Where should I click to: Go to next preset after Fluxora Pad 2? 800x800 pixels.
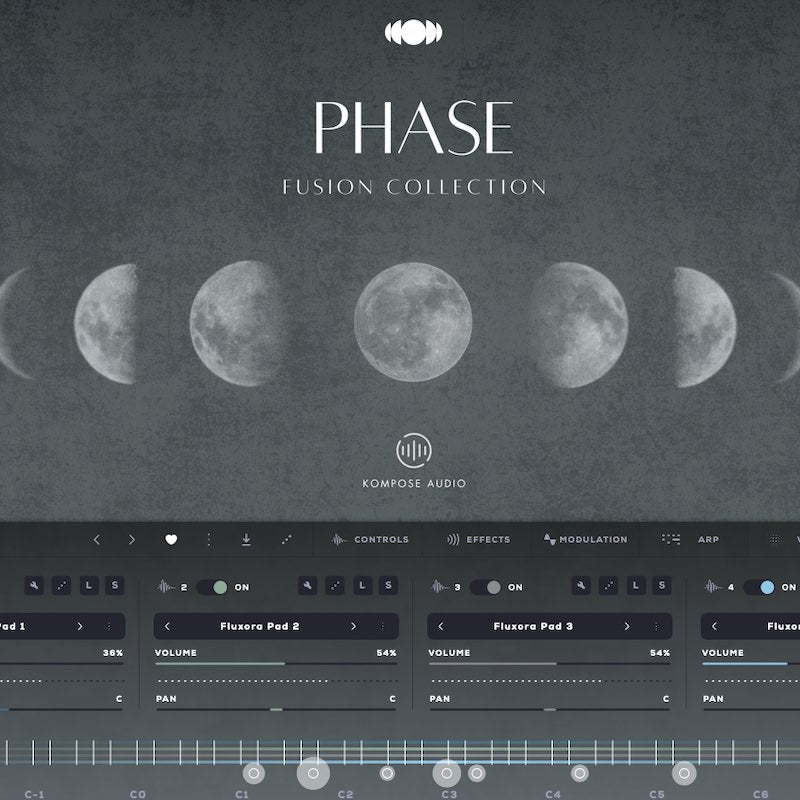pyautogui.click(x=353, y=626)
